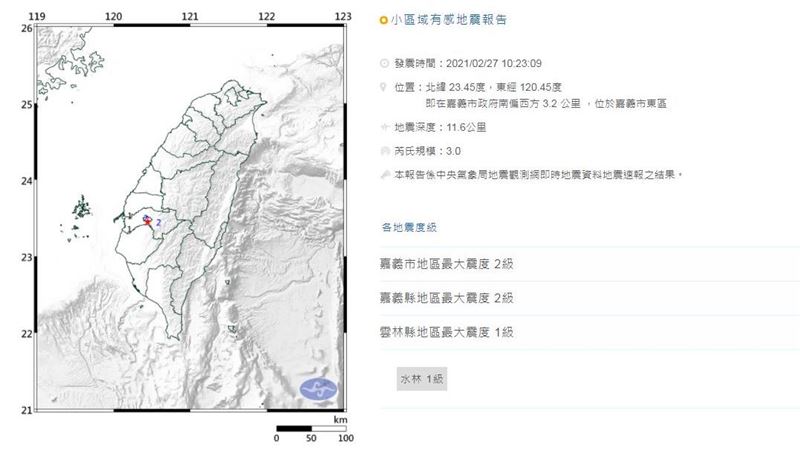The height and width of the screenshot is (450, 800).
Task: Click the magnitude value 3.0
Action: pyautogui.click(x=453, y=151)
